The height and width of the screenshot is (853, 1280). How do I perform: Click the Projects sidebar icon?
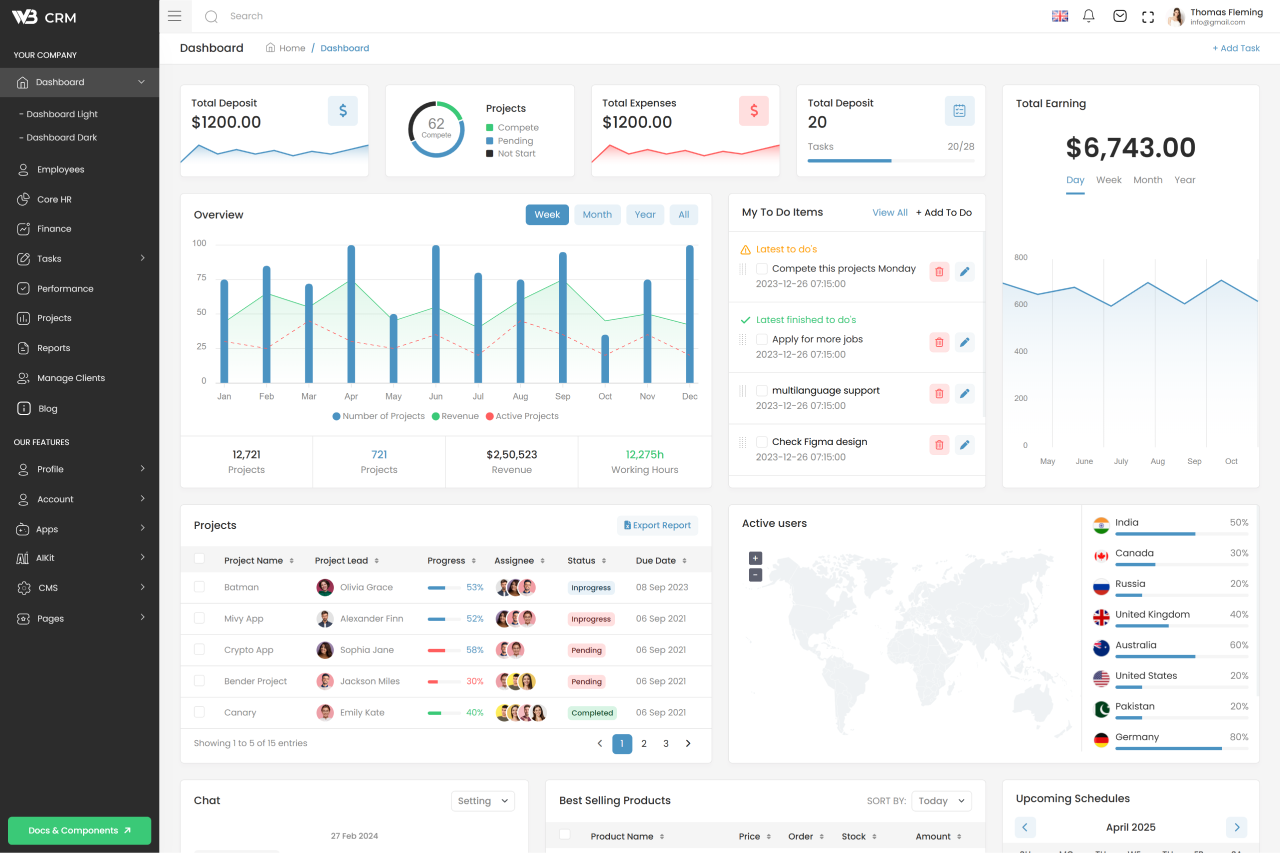point(23,318)
